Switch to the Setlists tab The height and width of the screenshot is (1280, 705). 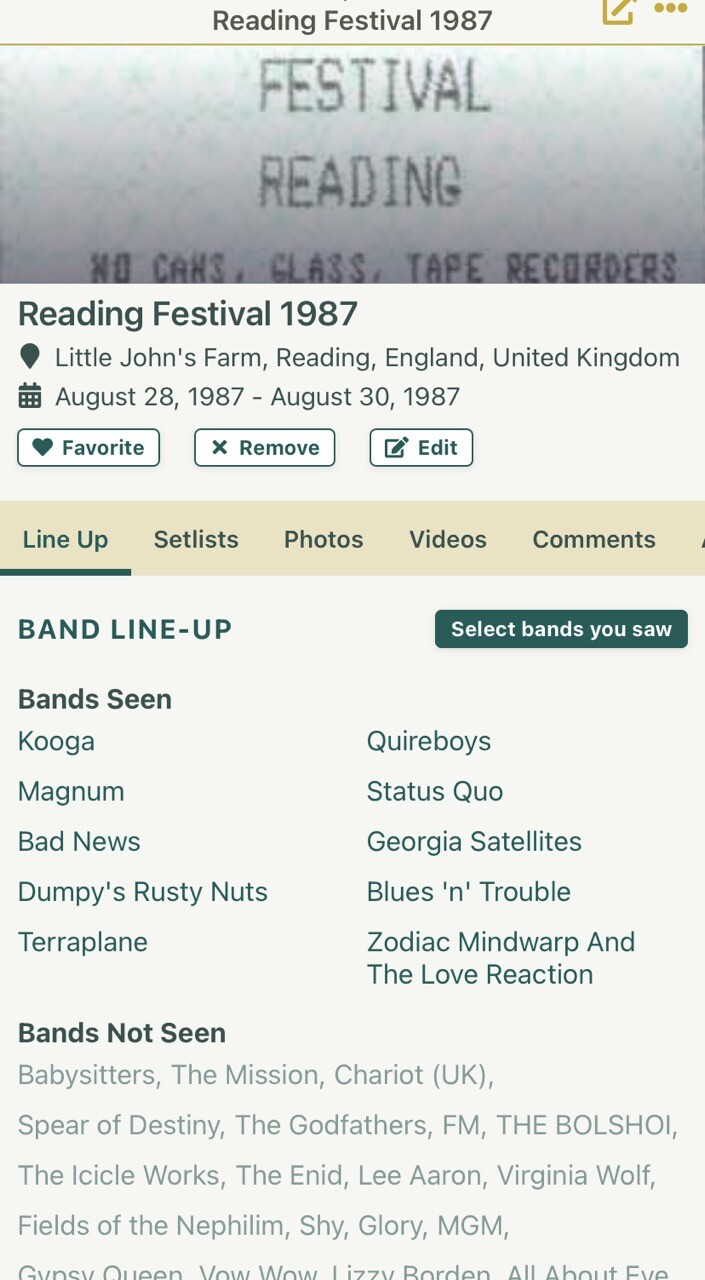click(196, 539)
